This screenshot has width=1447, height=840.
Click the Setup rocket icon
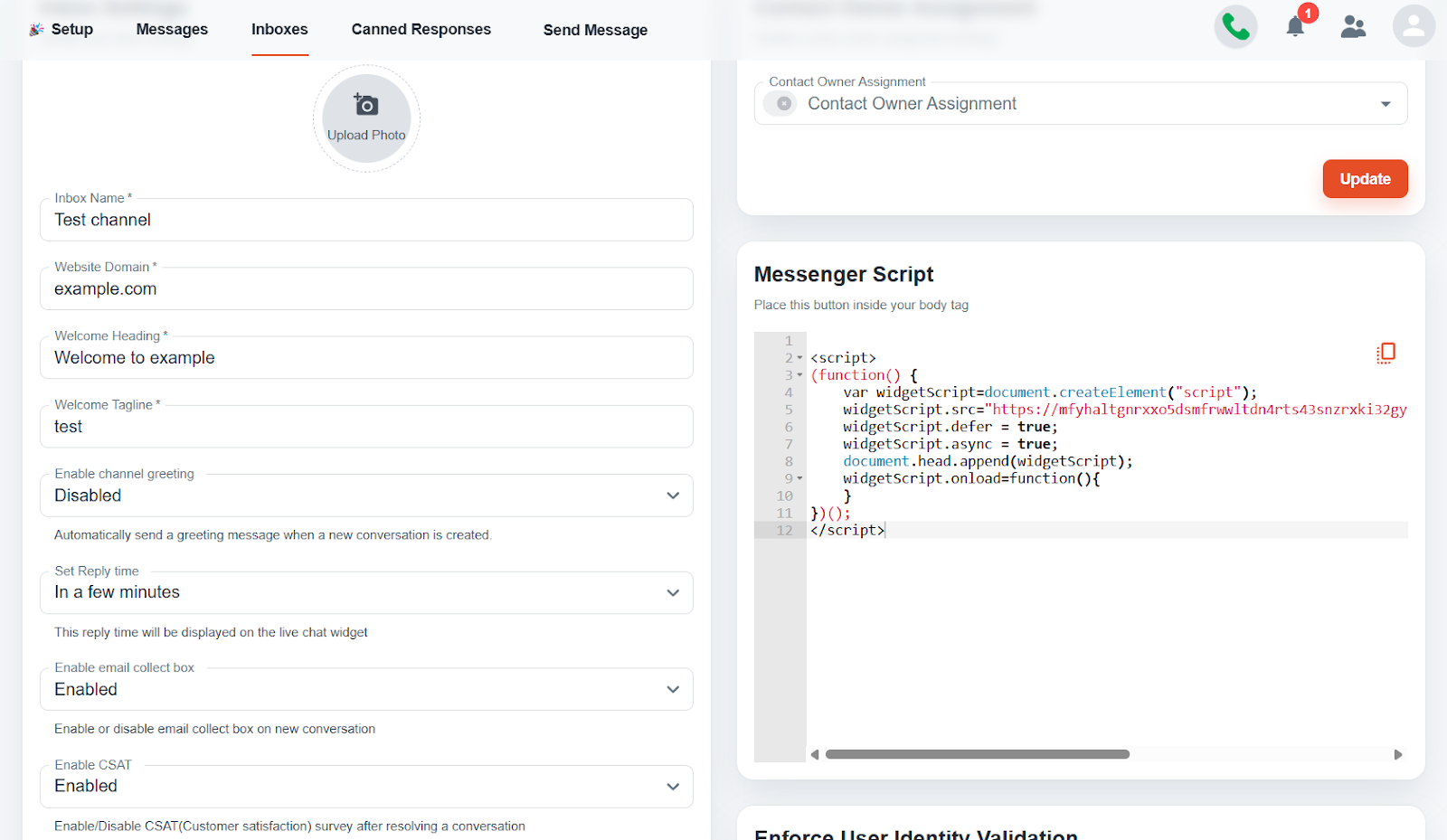36,30
